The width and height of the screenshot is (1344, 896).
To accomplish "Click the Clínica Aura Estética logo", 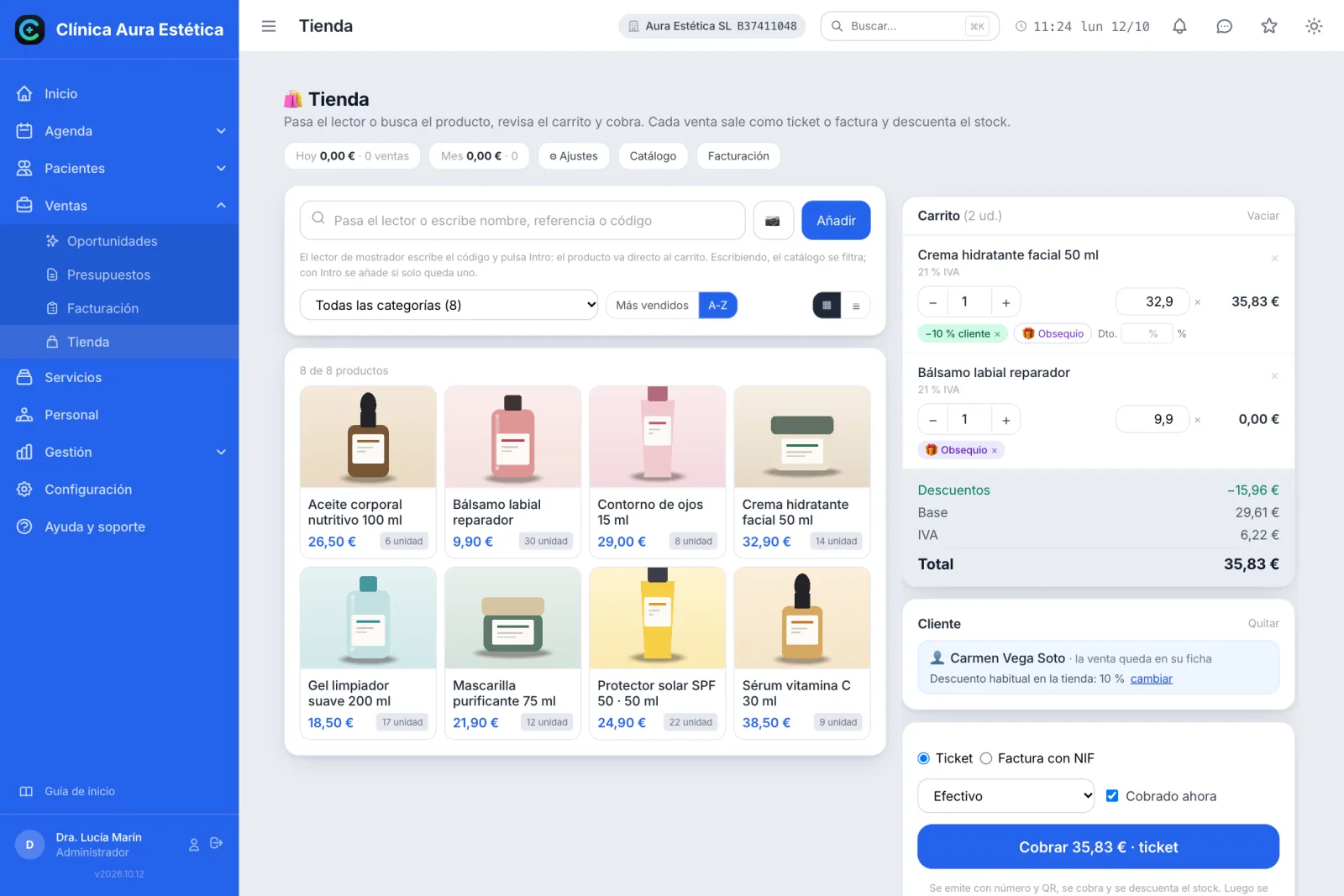I will pos(30,29).
